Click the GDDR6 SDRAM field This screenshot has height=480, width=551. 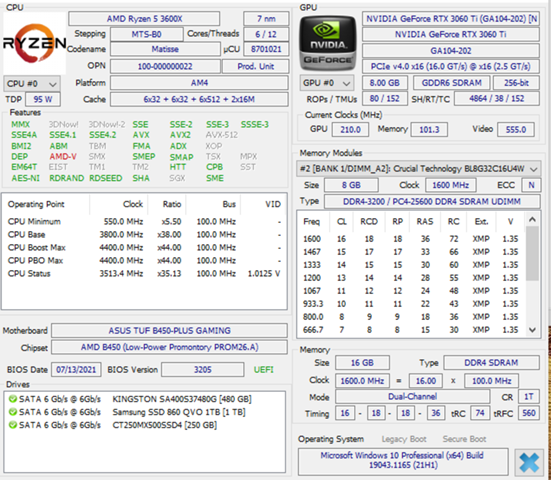pos(452,83)
